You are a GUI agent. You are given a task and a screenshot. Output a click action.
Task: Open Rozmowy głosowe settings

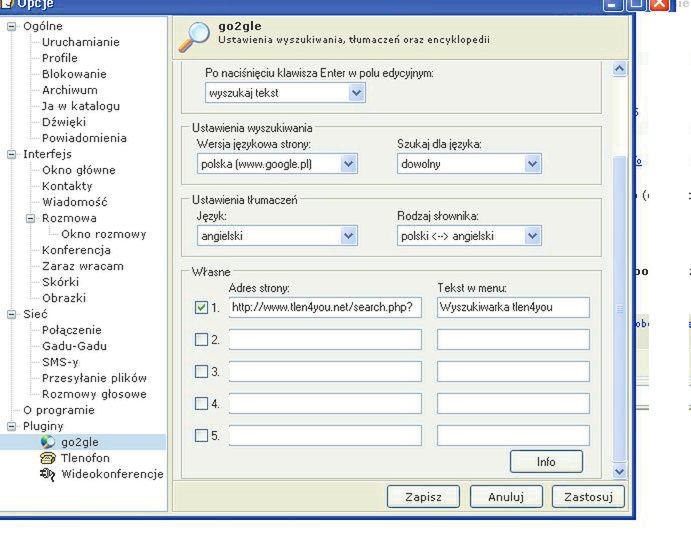(94, 394)
